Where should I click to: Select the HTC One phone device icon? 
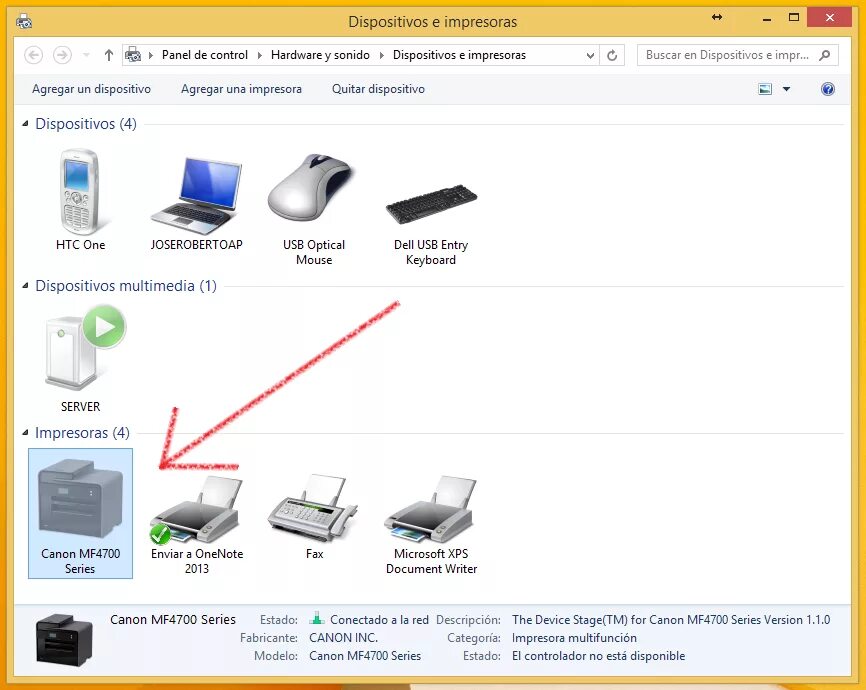[80, 199]
